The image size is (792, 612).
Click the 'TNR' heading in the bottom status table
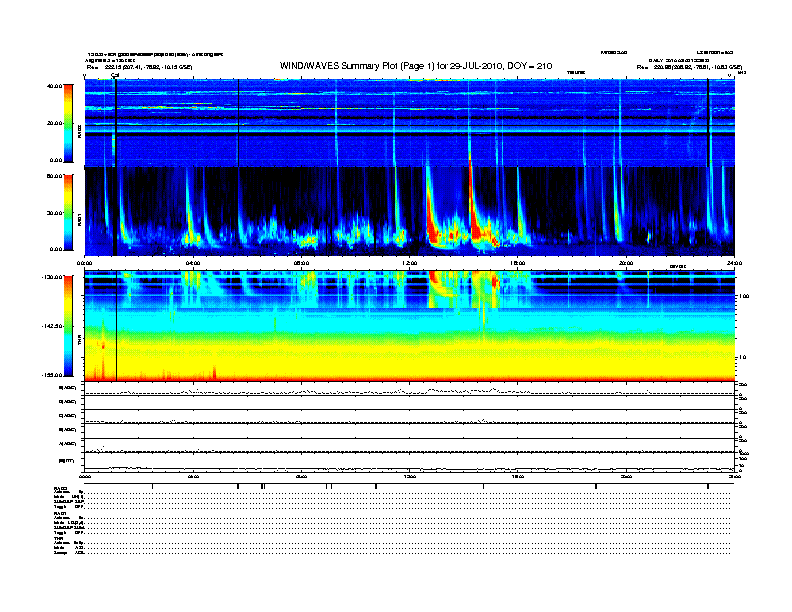coord(58,539)
